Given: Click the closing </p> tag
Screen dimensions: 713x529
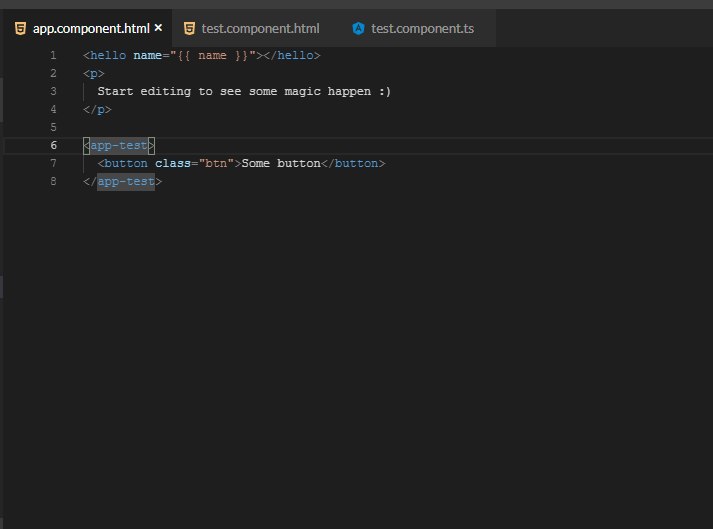Looking at the screenshot, I should coord(97,110).
